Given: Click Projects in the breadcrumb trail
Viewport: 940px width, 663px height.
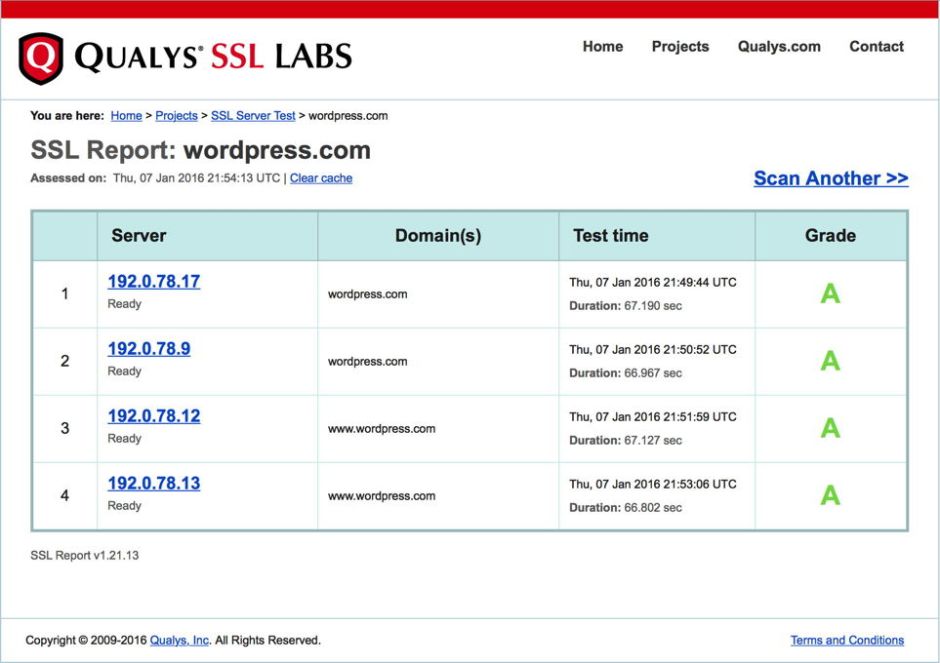Looking at the screenshot, I should click(176, 115).
